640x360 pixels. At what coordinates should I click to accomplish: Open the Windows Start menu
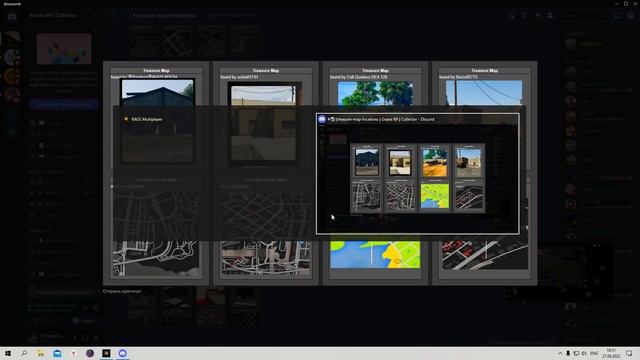8,353
